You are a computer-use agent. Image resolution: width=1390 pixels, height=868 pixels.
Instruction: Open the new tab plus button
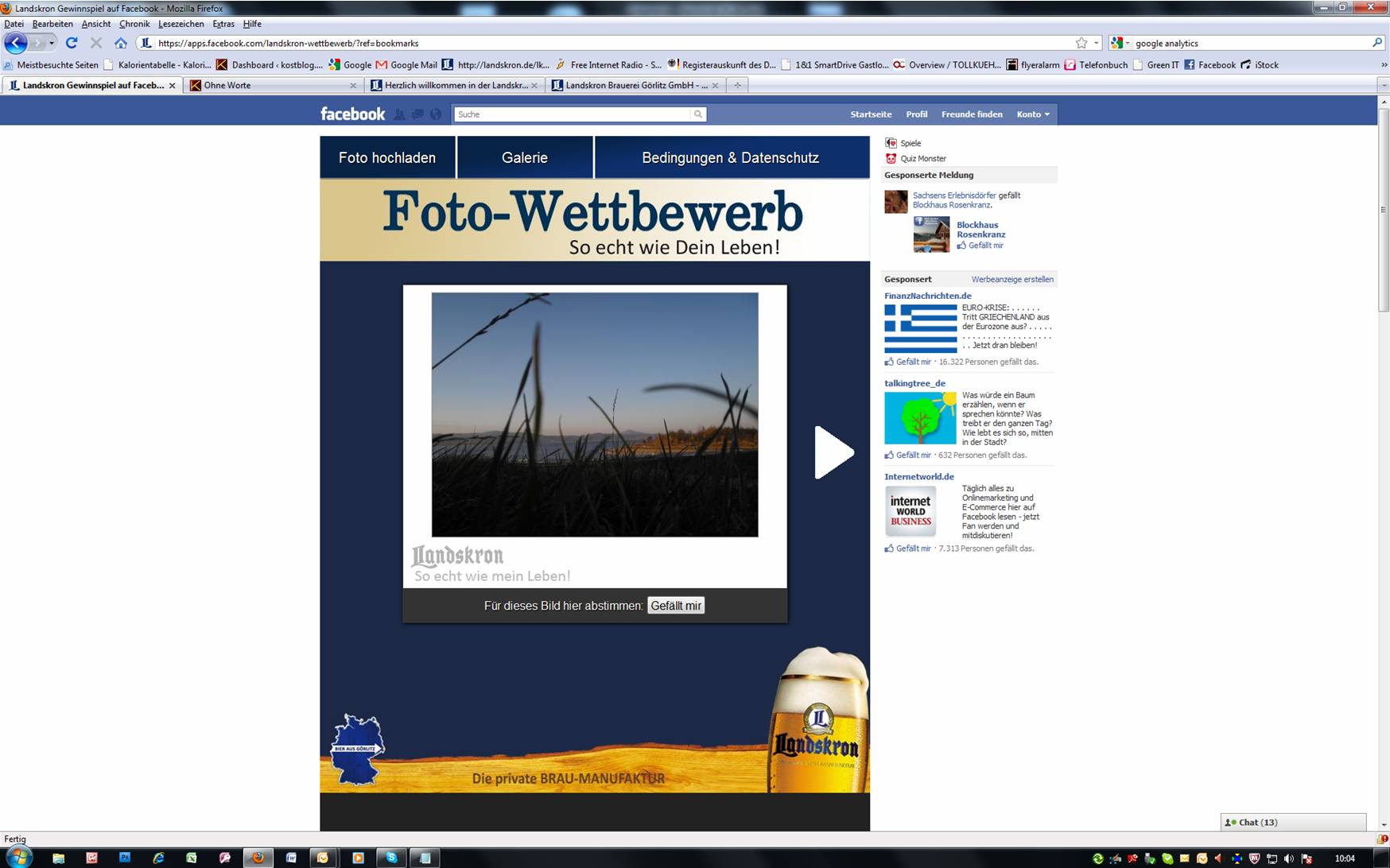click(737, 85)
